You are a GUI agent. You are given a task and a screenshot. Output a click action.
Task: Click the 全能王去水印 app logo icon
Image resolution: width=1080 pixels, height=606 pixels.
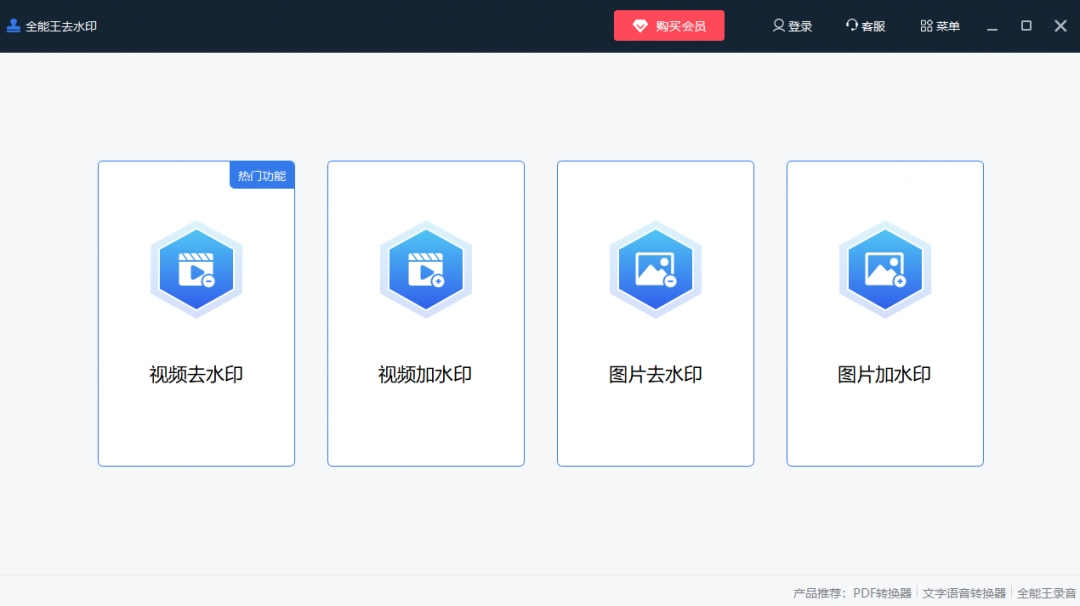click(x=13, y=25)
